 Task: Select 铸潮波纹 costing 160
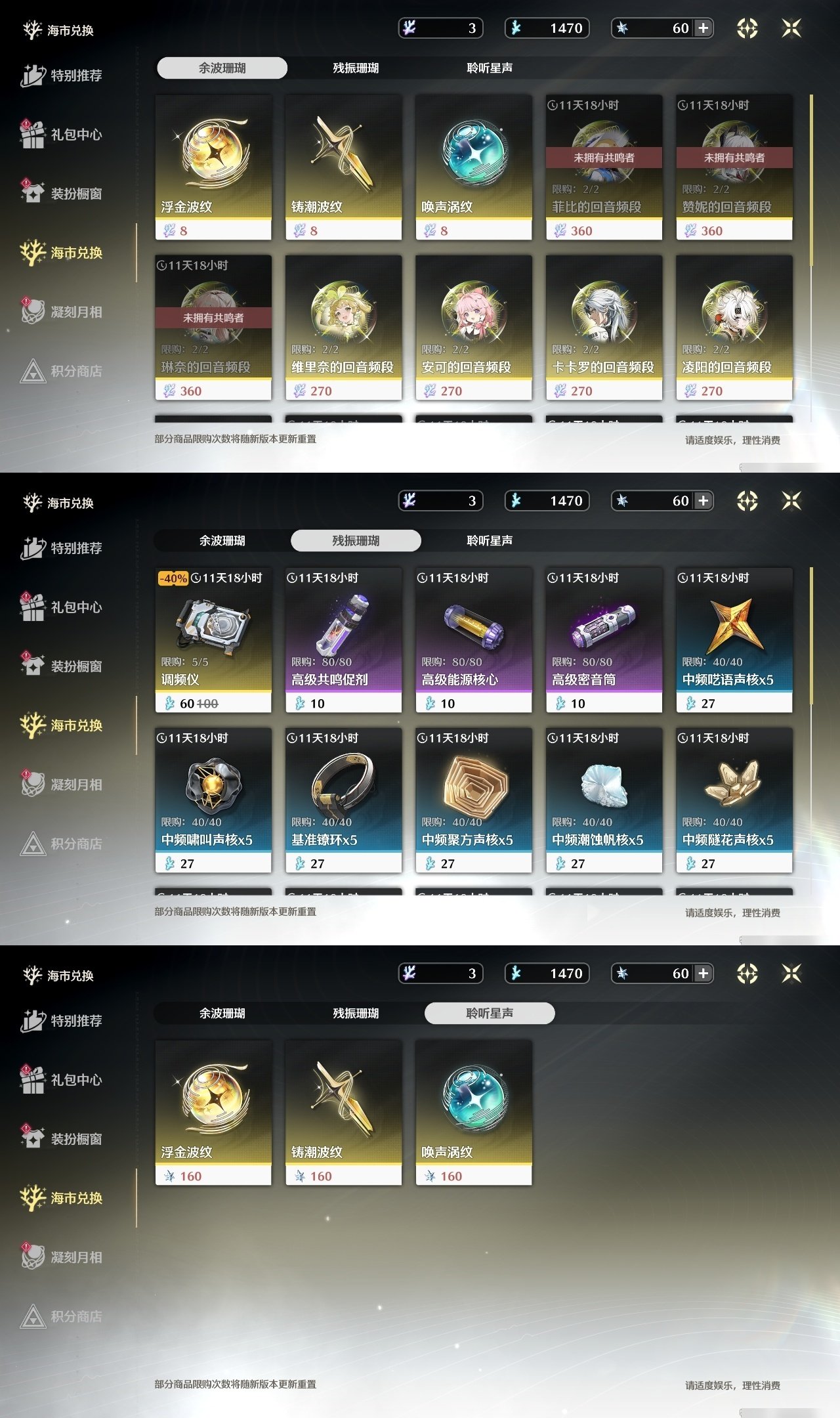[343, 1113]
